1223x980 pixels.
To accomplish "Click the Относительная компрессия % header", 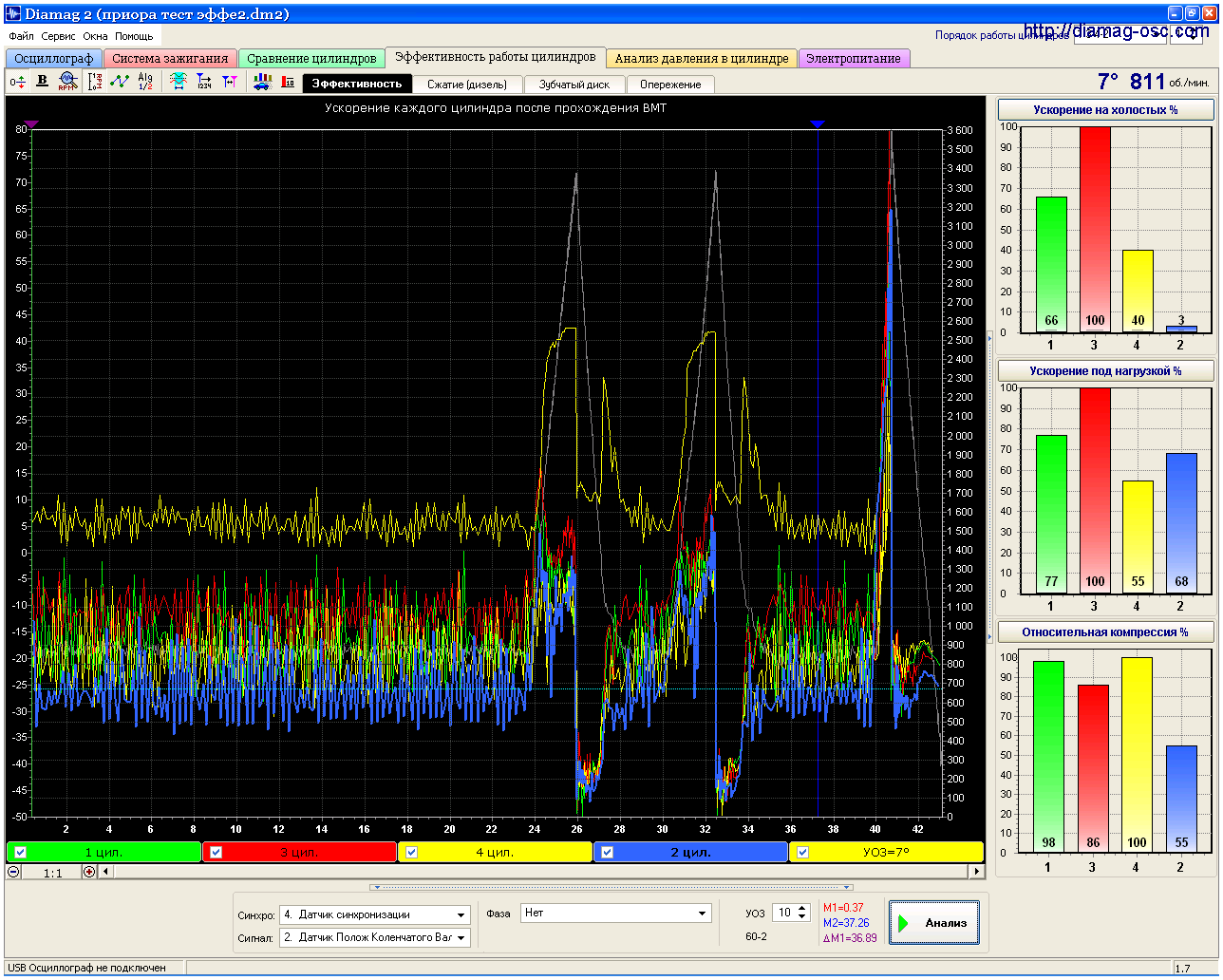I will tap(1105, 632).
